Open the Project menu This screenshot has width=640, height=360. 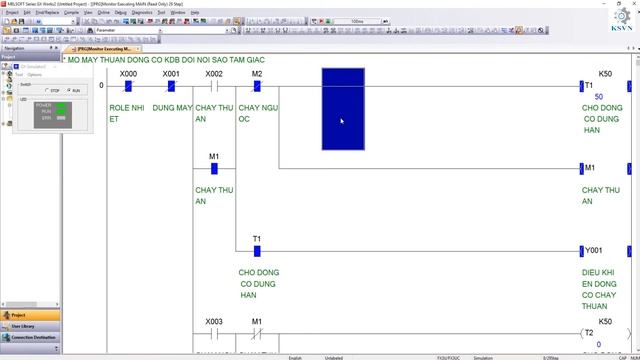click(12, 13)
